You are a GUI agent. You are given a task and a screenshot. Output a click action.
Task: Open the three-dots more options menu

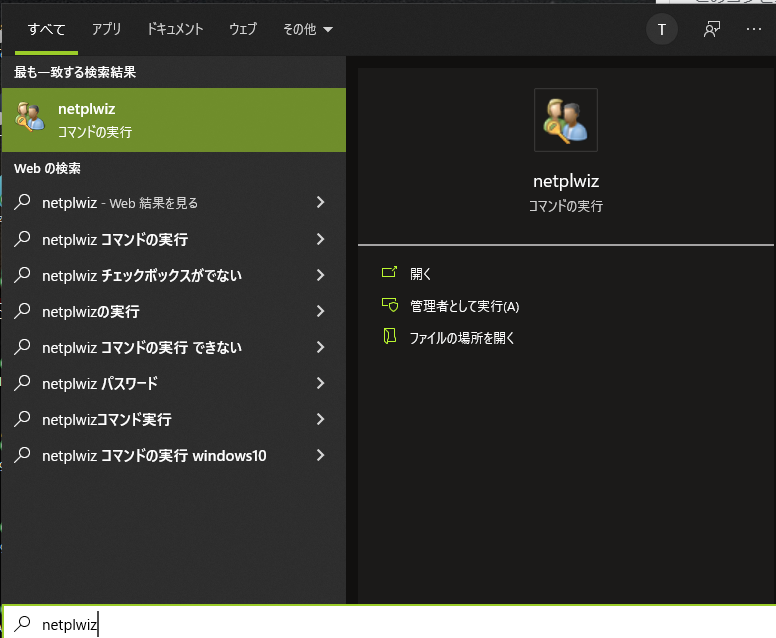[x=754, y=30]
